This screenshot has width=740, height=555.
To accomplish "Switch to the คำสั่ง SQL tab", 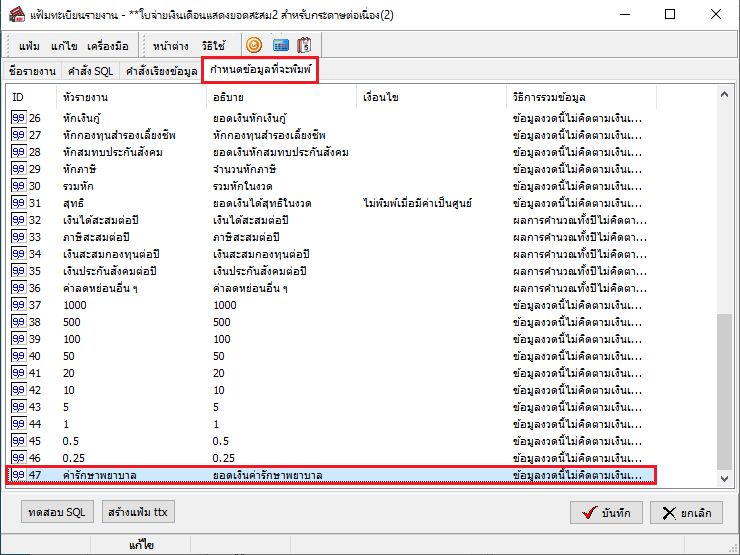I will point(90,71).
